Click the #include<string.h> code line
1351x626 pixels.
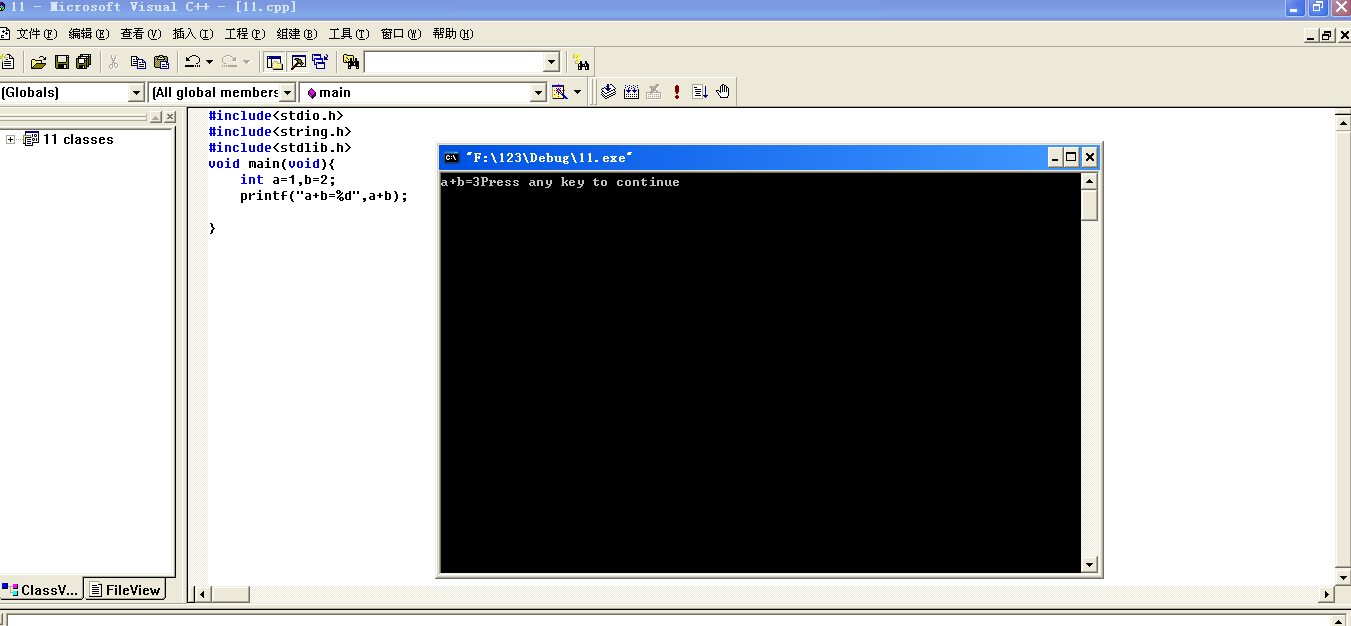coord(280,131)
